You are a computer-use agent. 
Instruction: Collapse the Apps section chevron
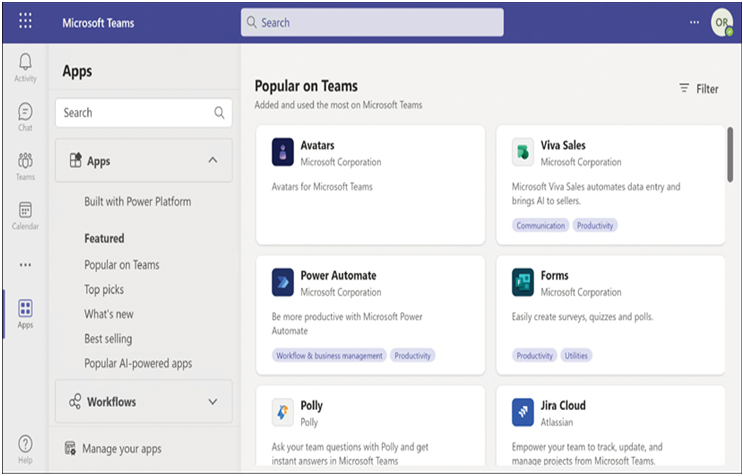(213, 160)
